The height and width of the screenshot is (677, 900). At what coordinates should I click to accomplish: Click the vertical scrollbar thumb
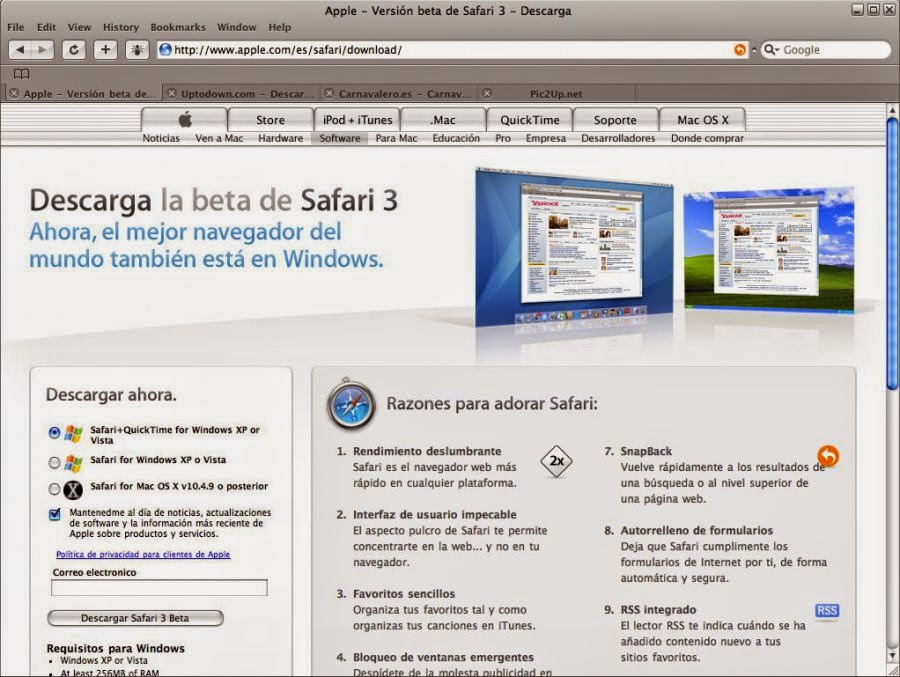coord(892,253)
